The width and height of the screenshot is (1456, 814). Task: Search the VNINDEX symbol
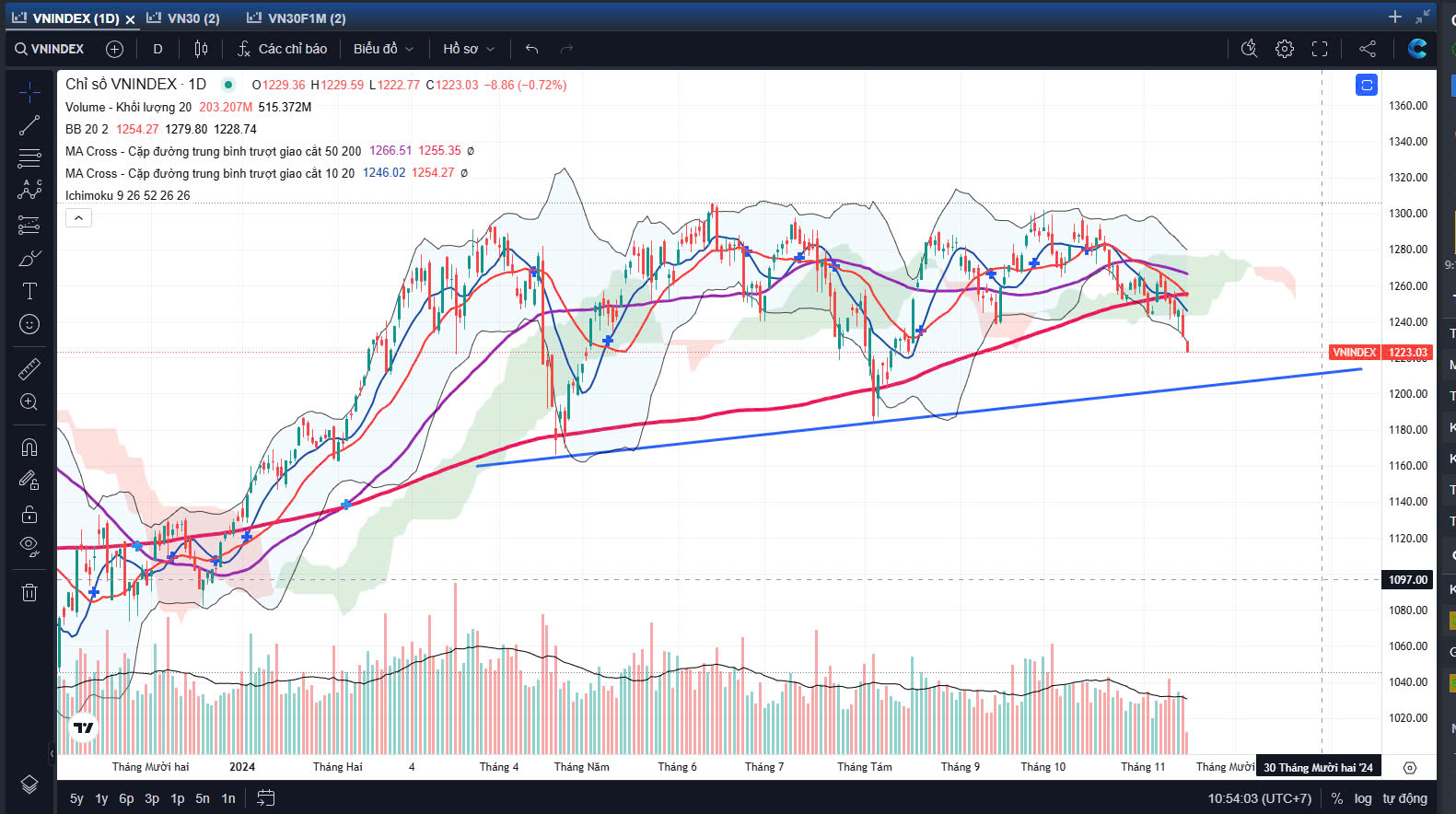click(50, 49)
